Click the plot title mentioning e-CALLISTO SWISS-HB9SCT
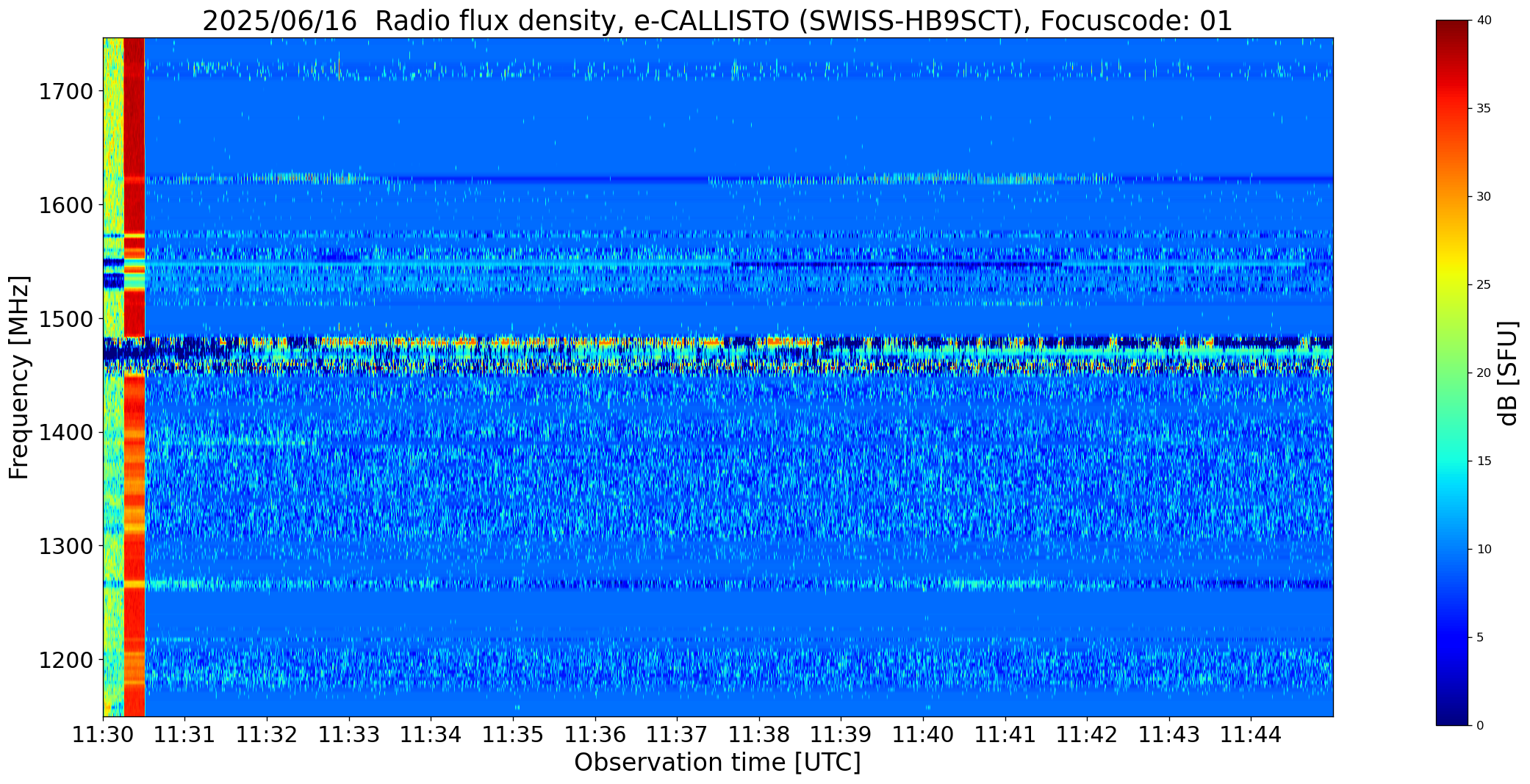Viewport: 1530px width, 784px height. [717, 21]
